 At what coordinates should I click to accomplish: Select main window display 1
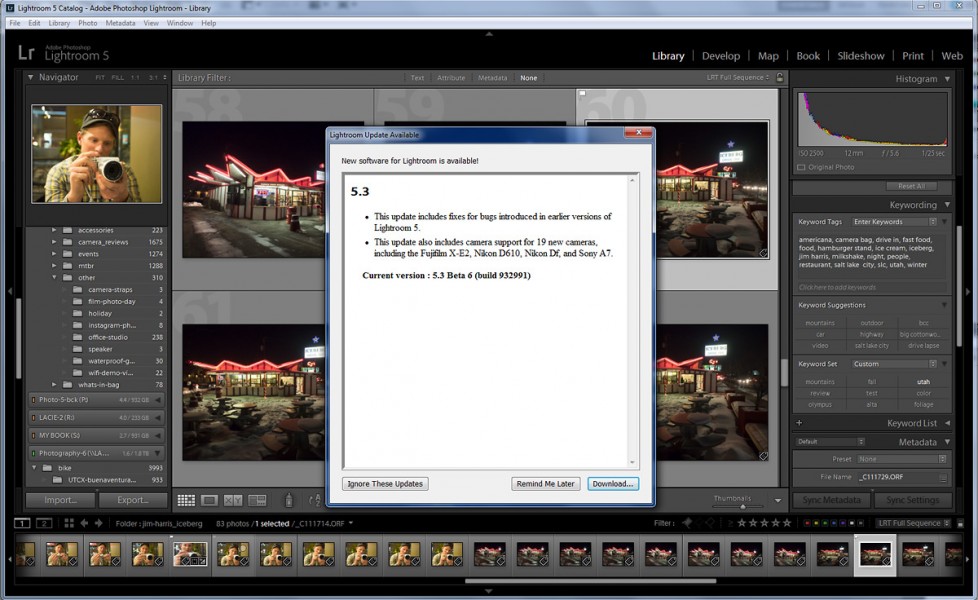point(22,523)
